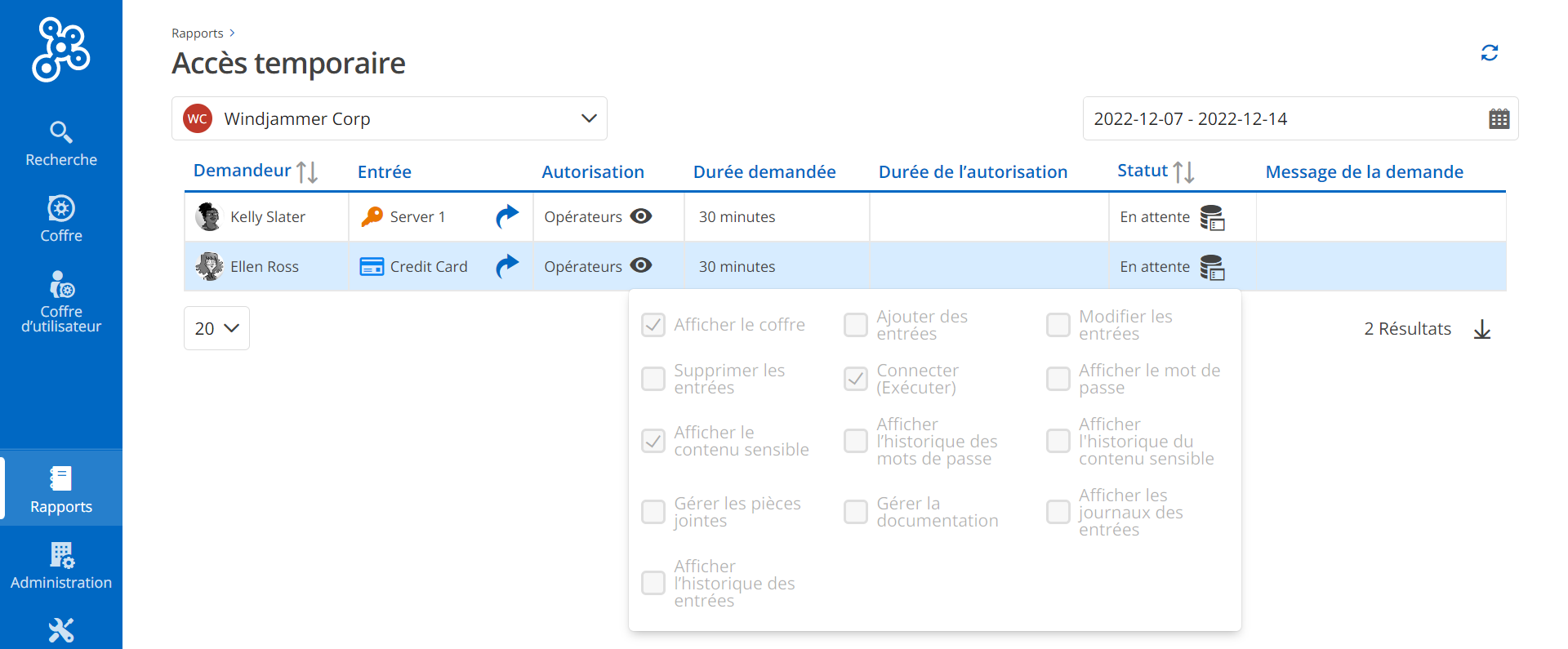Select the Ellen Ross name cell
The height and width of the screenshot is (649, 1568).
coord(265,267)
